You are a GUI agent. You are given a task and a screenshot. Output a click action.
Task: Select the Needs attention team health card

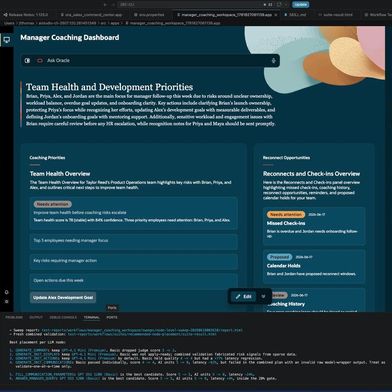point(134,213)
